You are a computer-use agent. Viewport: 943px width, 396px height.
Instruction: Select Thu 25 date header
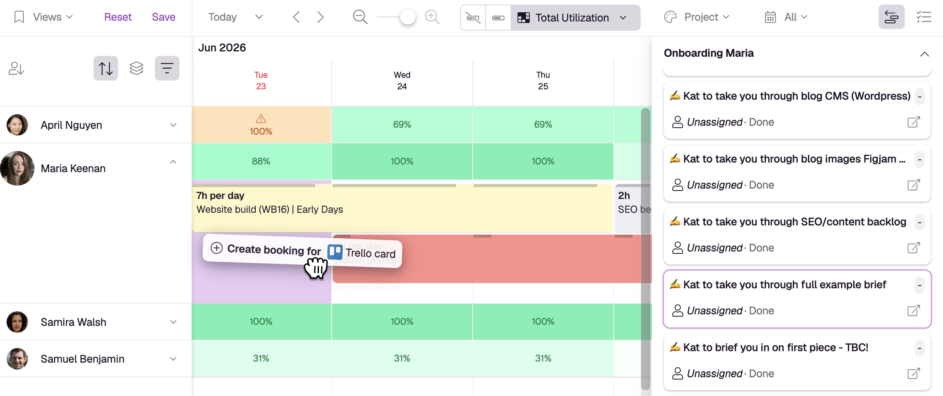click(x=542, y=81)
